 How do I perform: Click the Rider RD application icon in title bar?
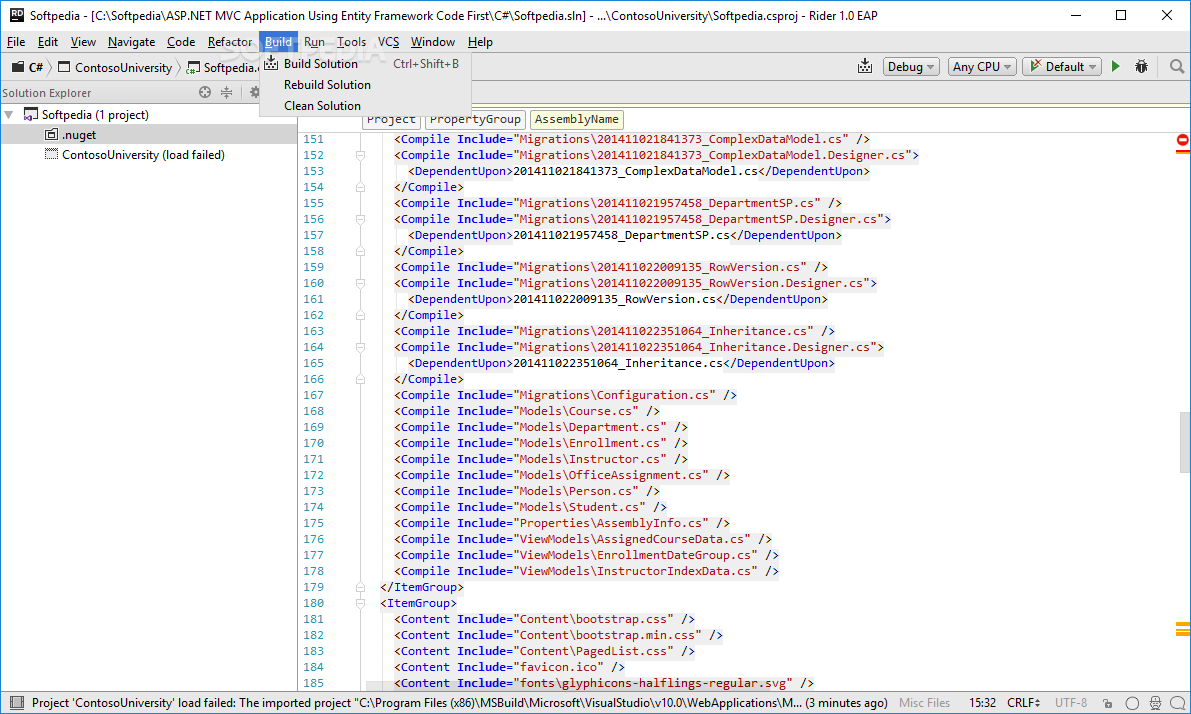[16, 15]
